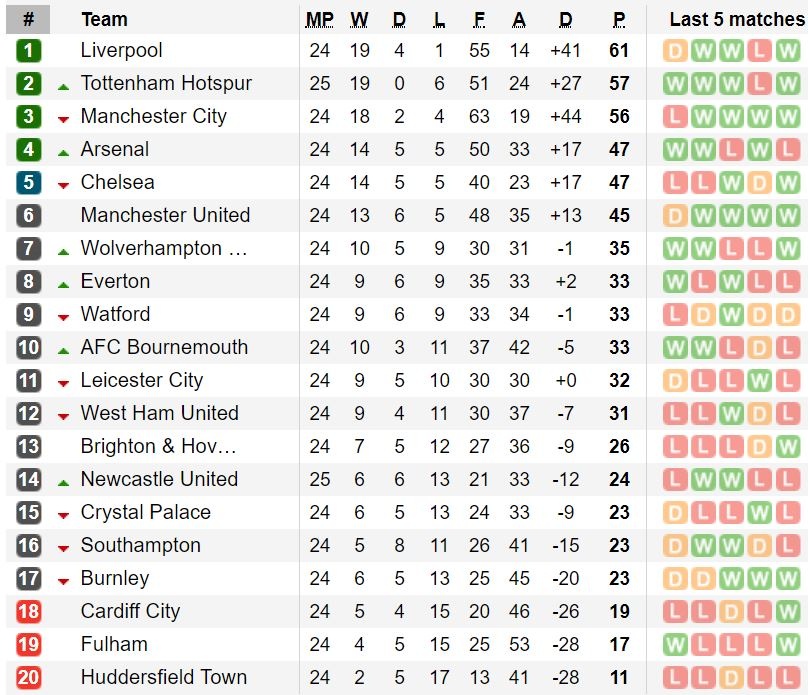Click Fulham's first last-five result, the win badge
The width and height of the screenshot is (808, 695).
(675, 645)
